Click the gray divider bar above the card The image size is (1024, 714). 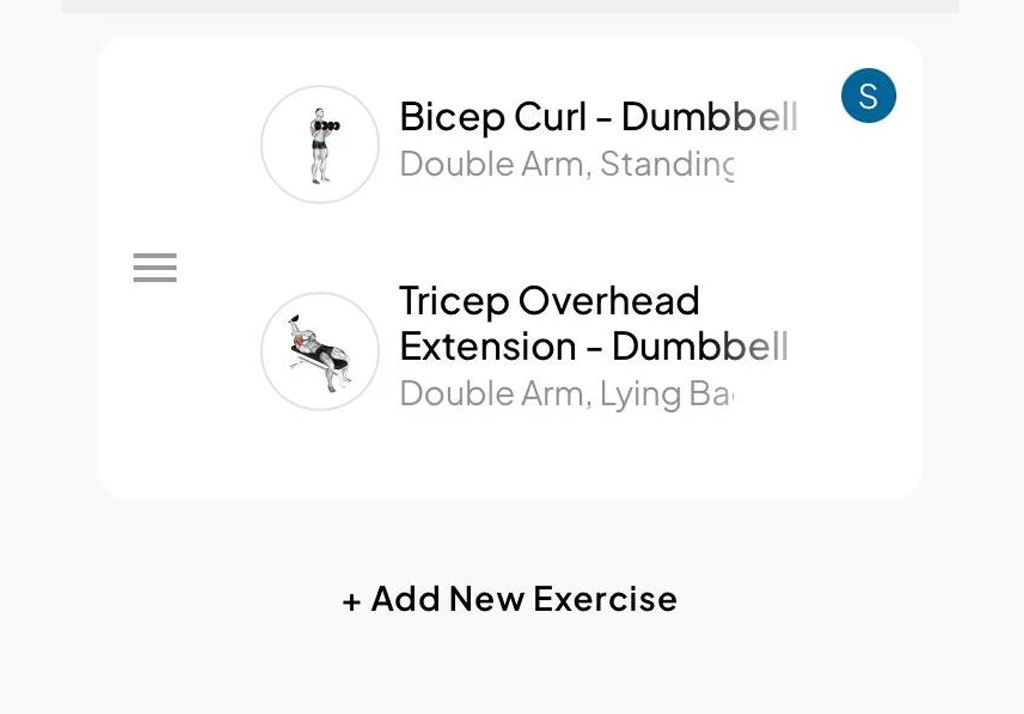510,6
